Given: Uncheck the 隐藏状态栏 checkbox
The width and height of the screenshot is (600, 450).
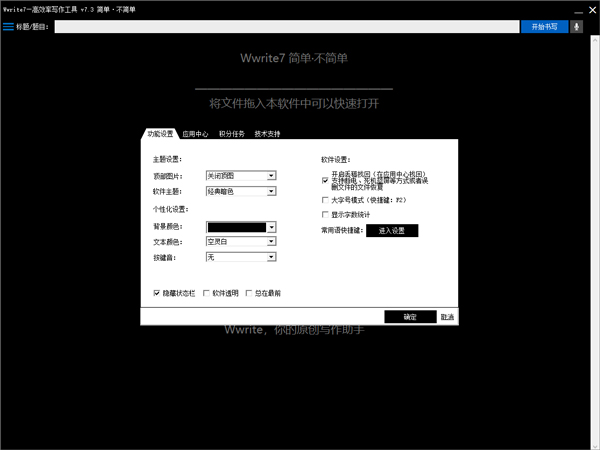Looking at the screenshot, I should click(157, 293).
